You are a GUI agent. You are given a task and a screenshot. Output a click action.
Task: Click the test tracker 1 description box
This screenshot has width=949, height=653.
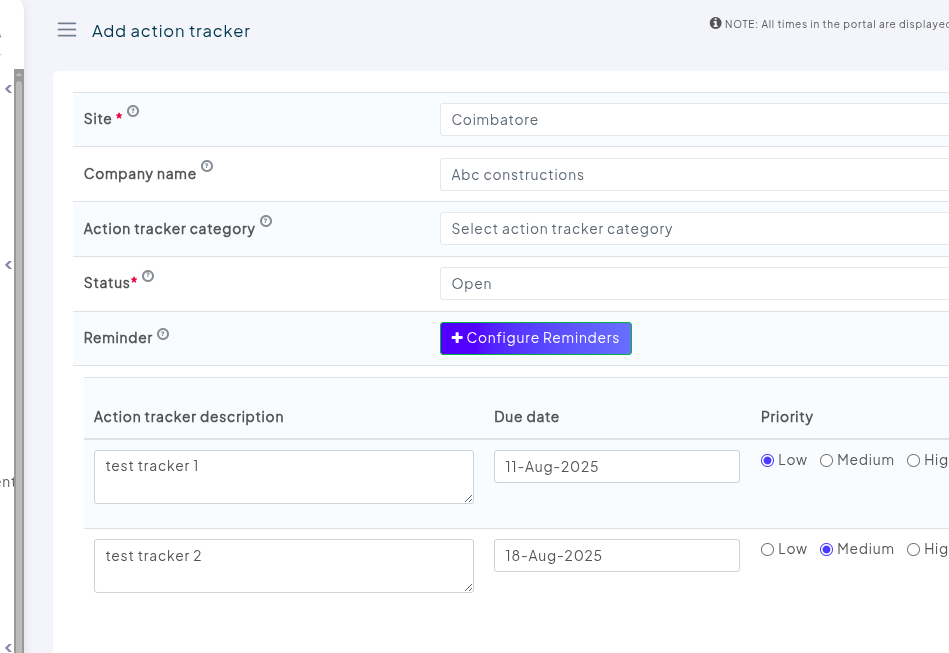[x=283, y=477]
